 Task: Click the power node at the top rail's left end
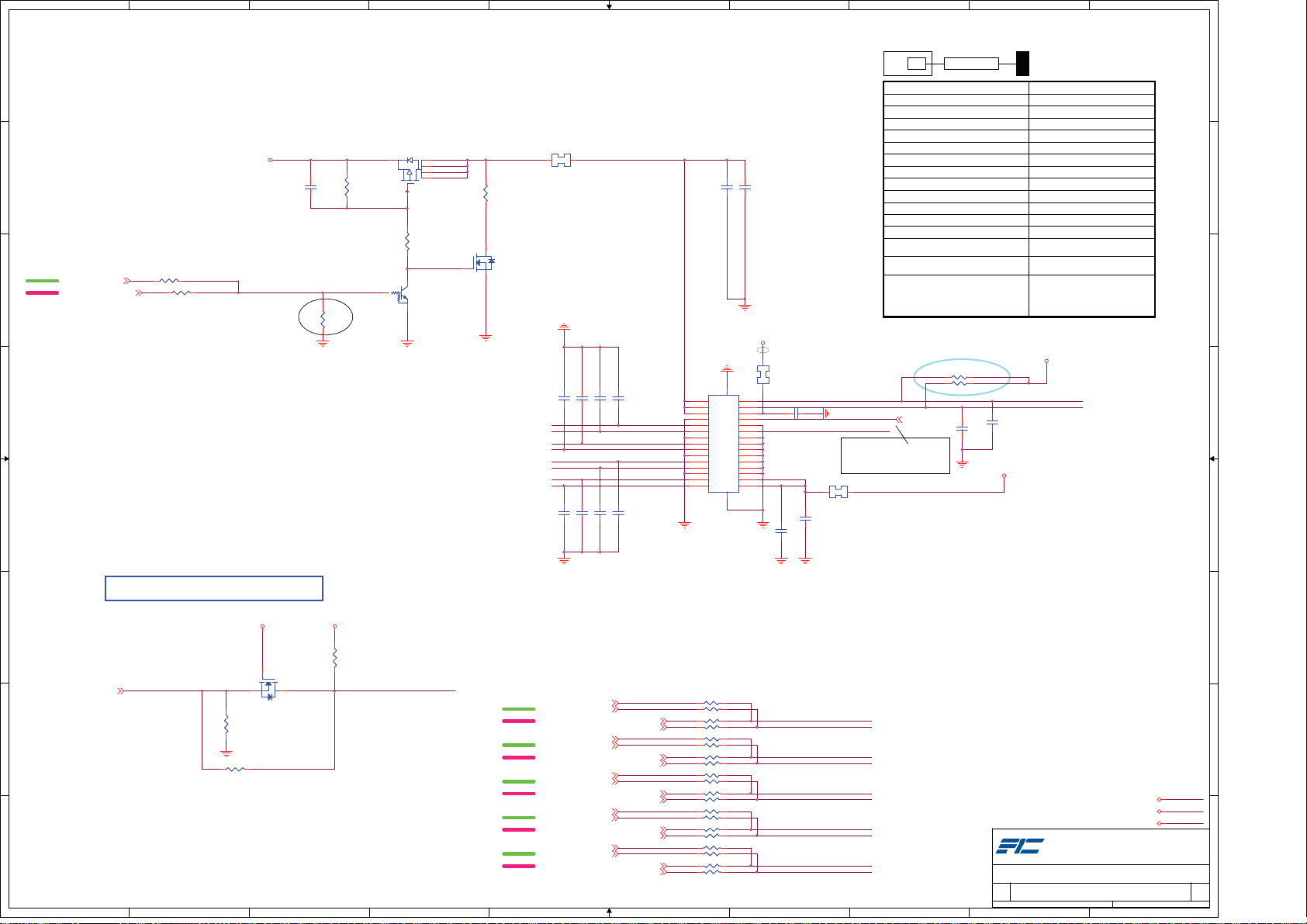pos(270,161)
